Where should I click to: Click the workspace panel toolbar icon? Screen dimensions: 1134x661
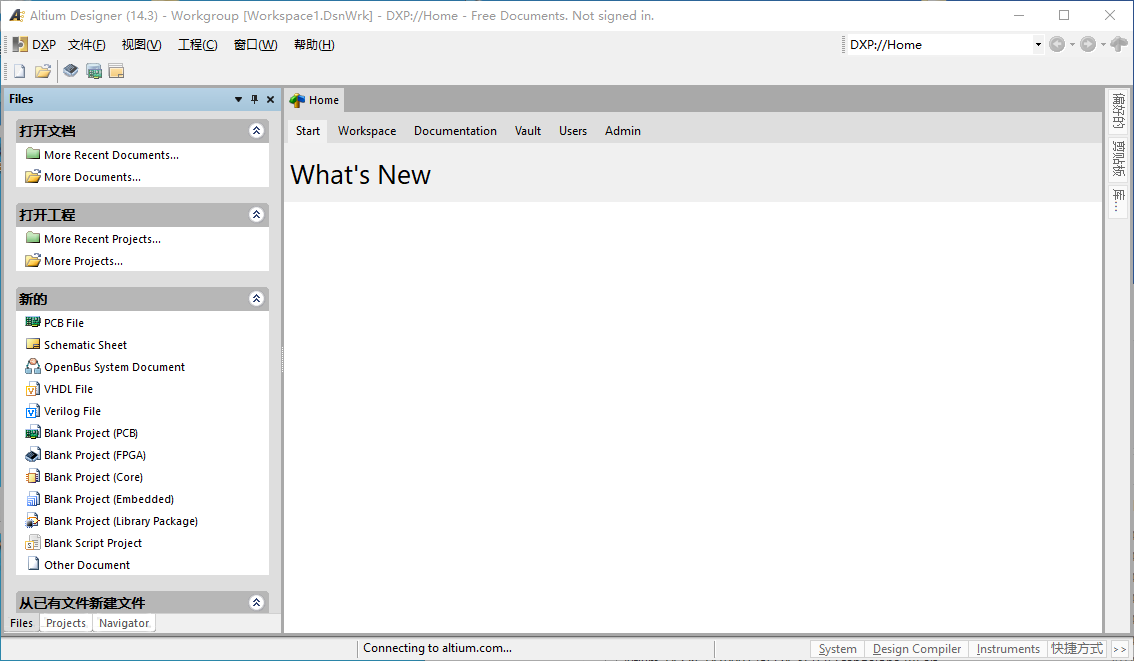coord(116,71)
